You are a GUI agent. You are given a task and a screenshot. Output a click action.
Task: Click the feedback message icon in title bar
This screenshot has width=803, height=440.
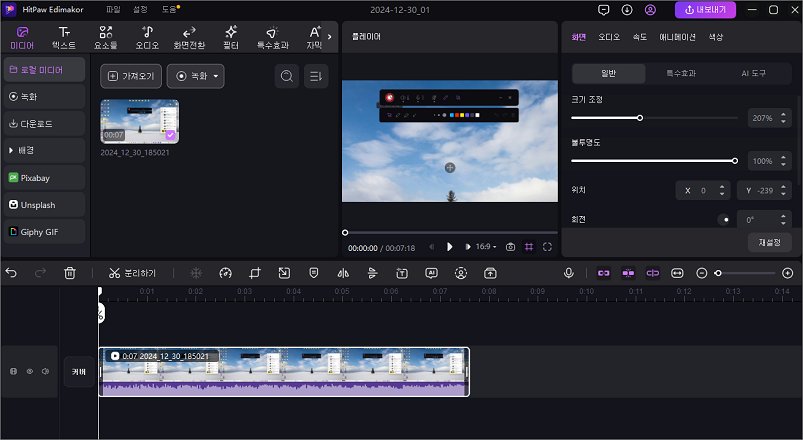pos(604,10)
